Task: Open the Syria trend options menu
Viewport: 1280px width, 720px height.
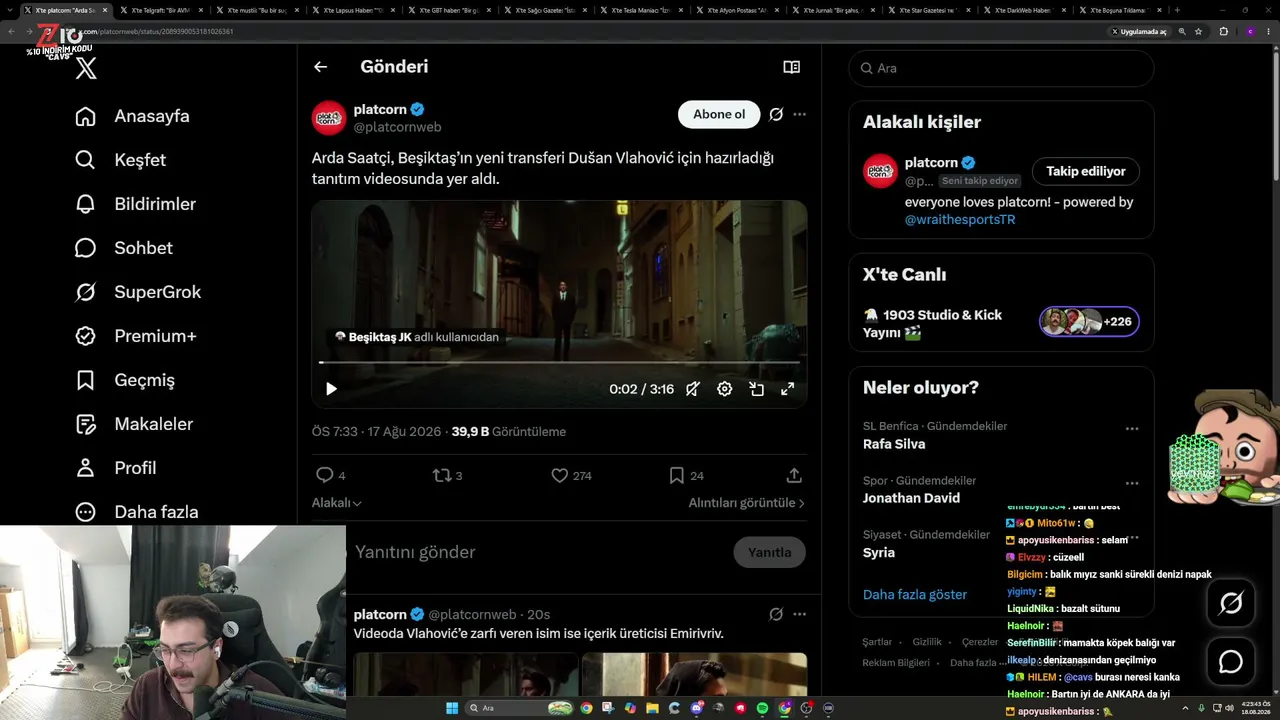Action: 1132,536
